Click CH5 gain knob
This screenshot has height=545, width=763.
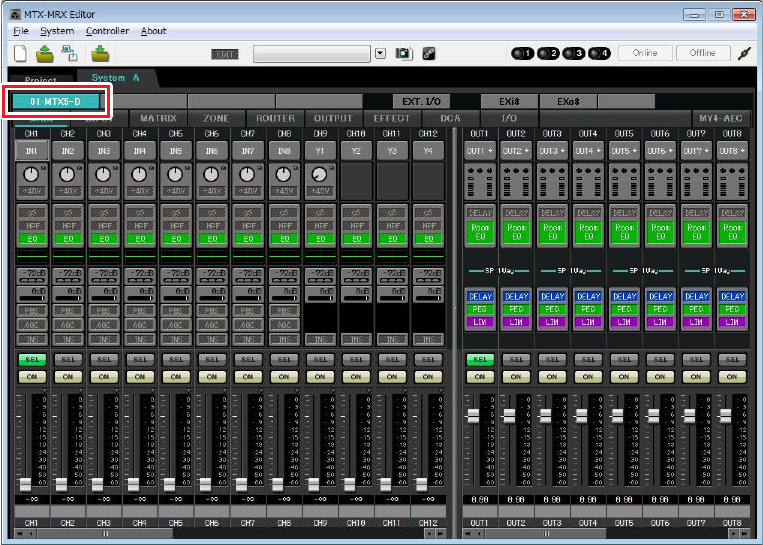[175, 174]
